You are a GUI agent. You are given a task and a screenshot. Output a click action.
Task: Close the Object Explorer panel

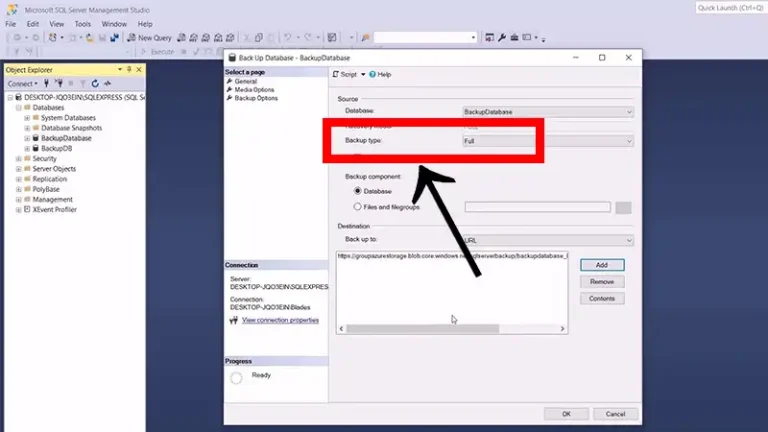[139, 70]
